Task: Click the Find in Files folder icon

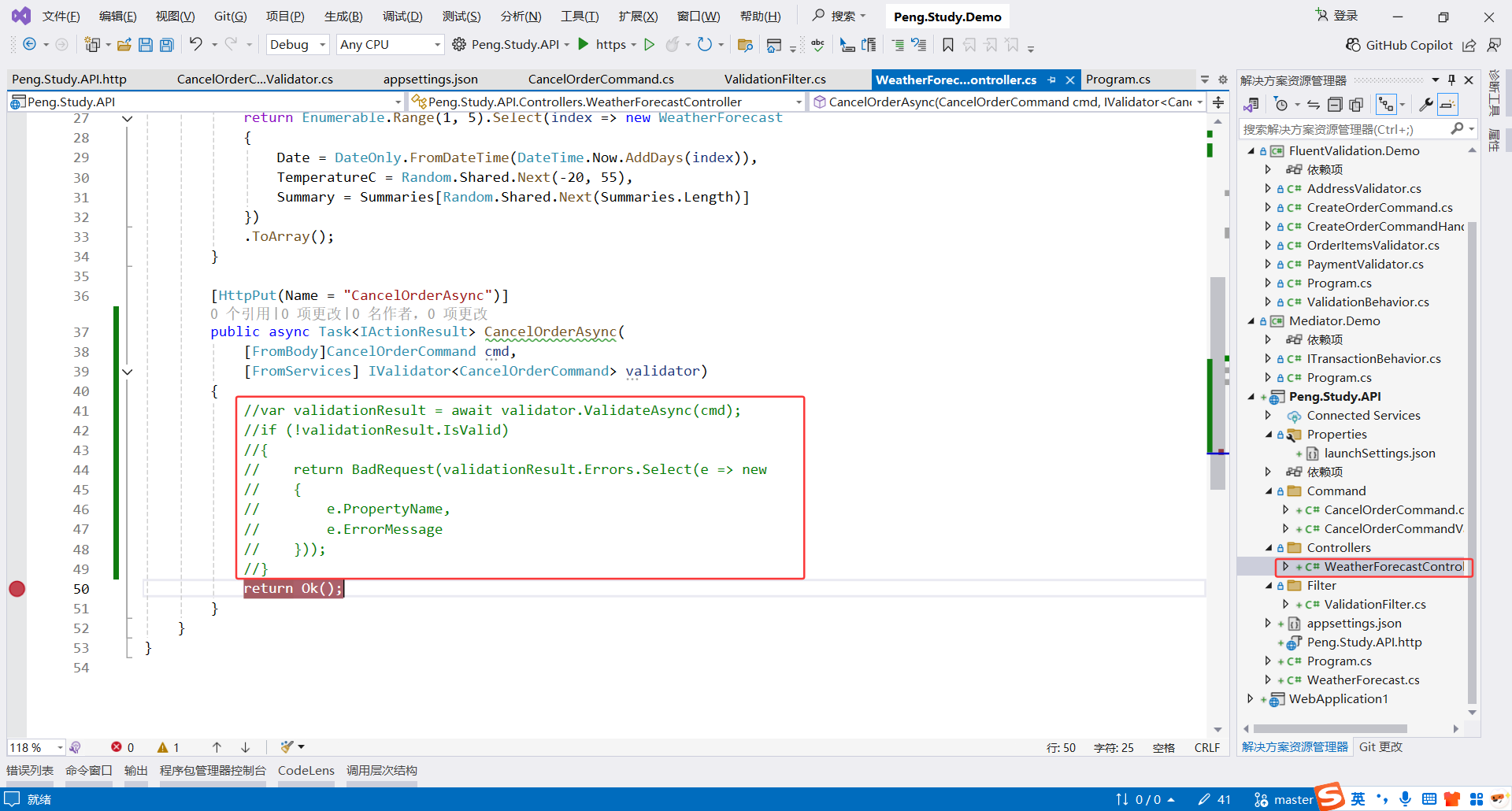Action: [745, 45]
